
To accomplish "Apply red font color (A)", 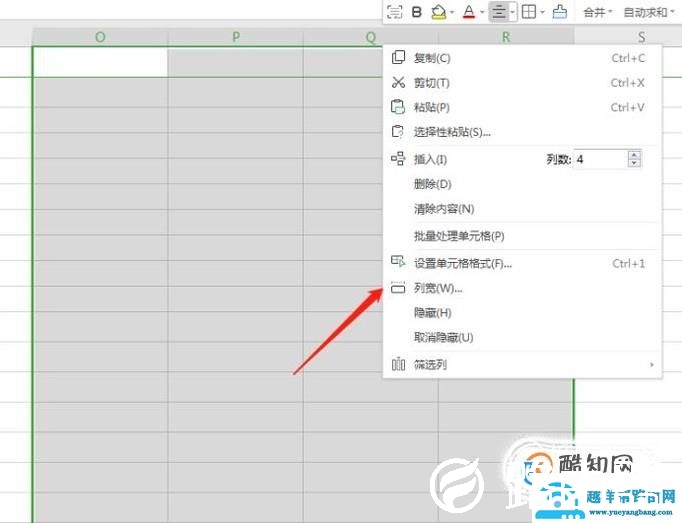I will 469,12.
